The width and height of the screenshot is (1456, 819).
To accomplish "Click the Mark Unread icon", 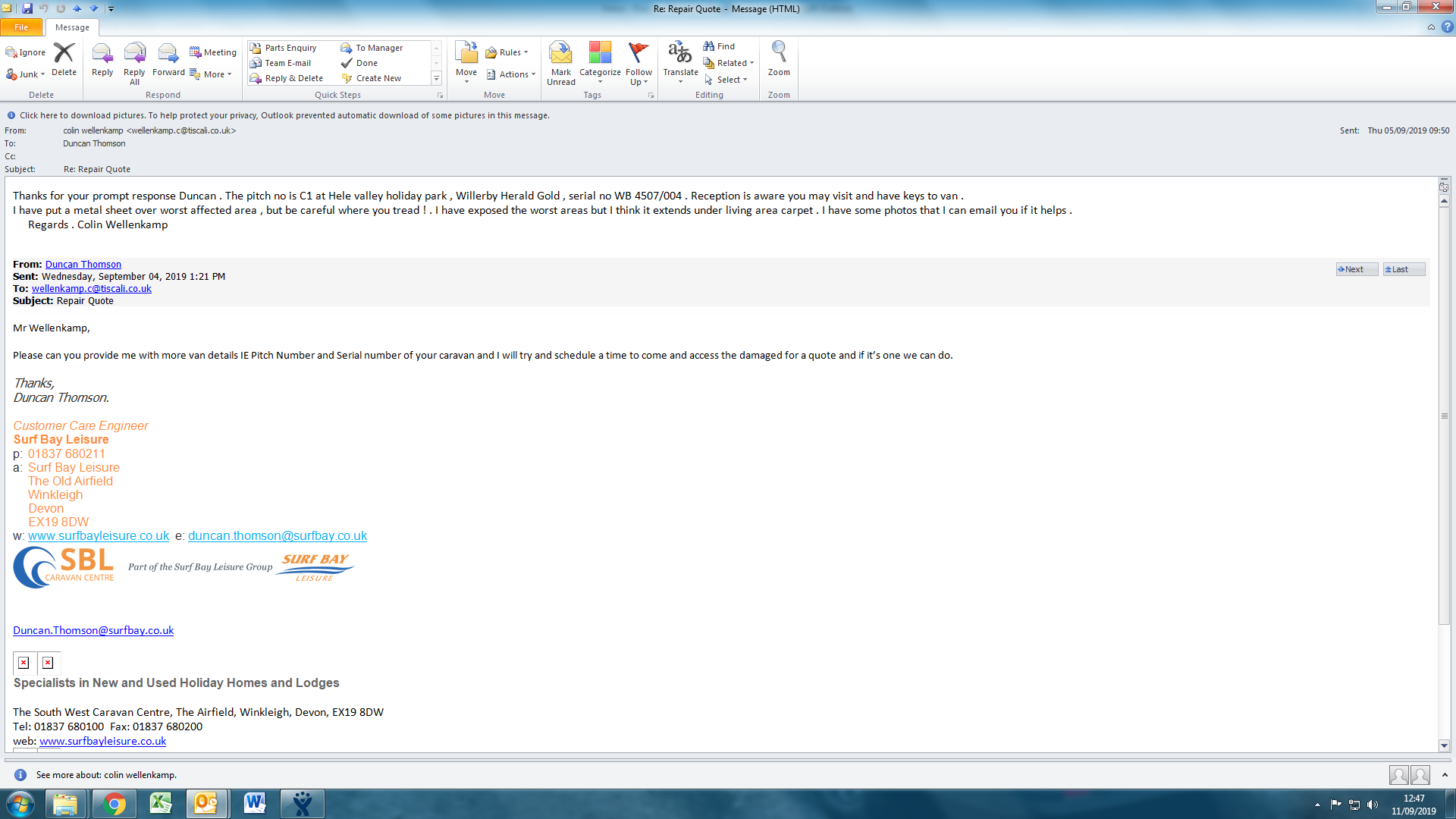I will tap(561, 62).
